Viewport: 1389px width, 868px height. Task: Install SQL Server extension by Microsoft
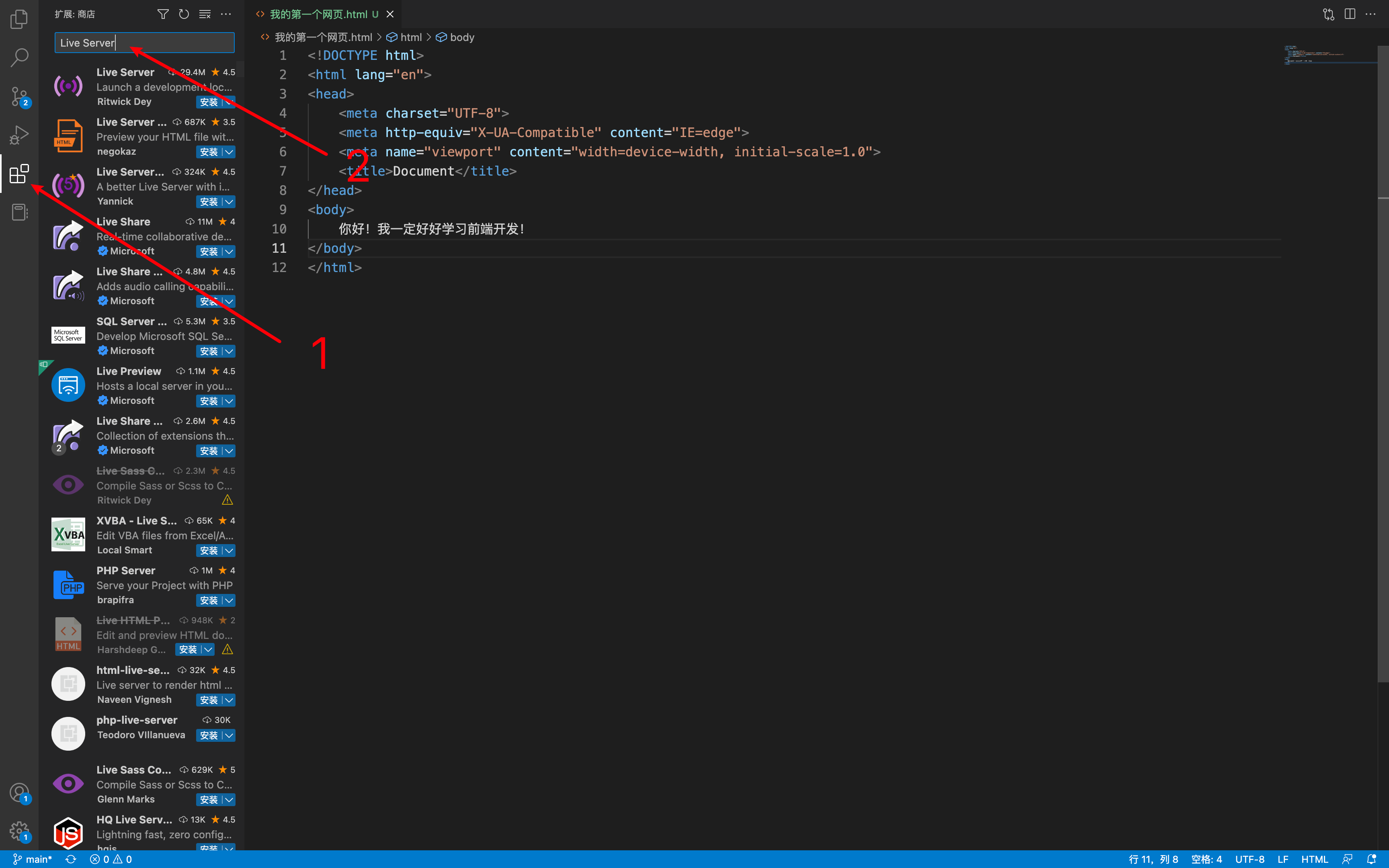209,351
